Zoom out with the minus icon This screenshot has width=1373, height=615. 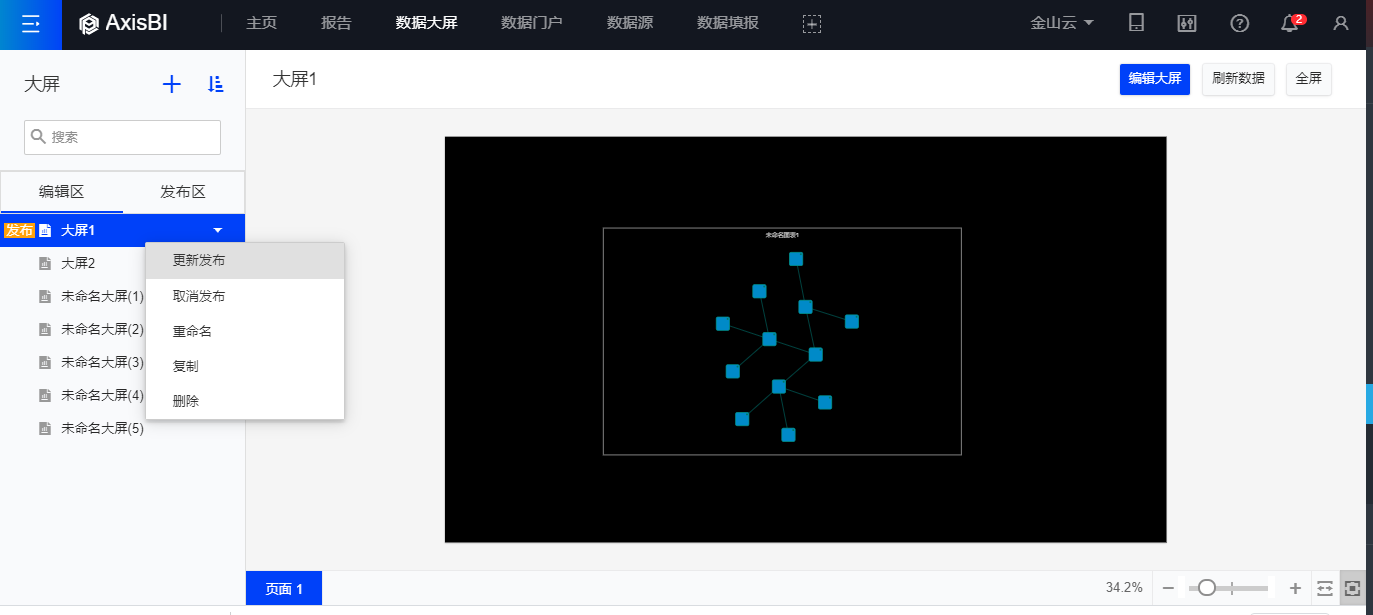pos(1167,588)
